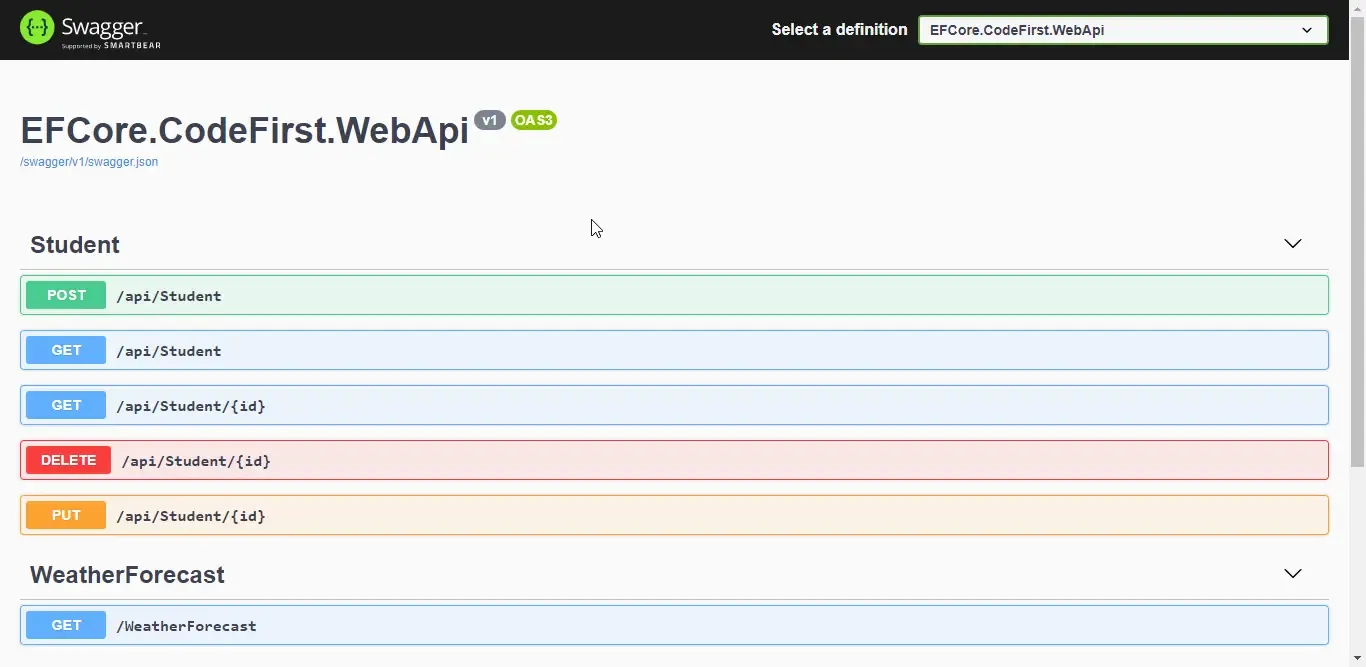Open the /swagger/v1/swagger.json link
1366x667 pixels.
89,162
